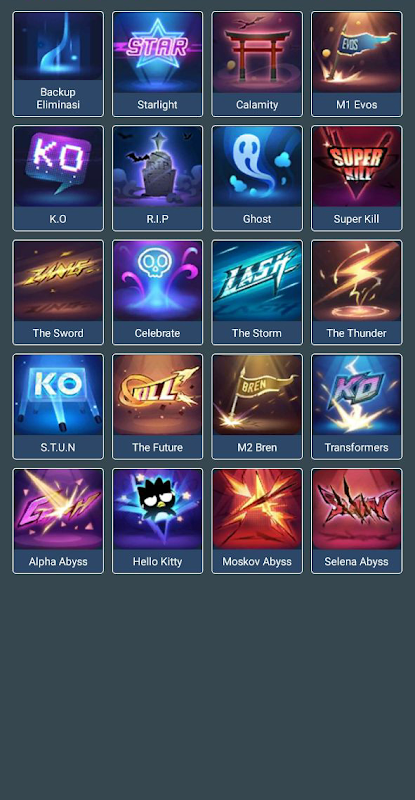The height and width of the screenshot is (800, 415).
Task: Pick the M2 Bren flag effect
Action: (x=257, y=407)
